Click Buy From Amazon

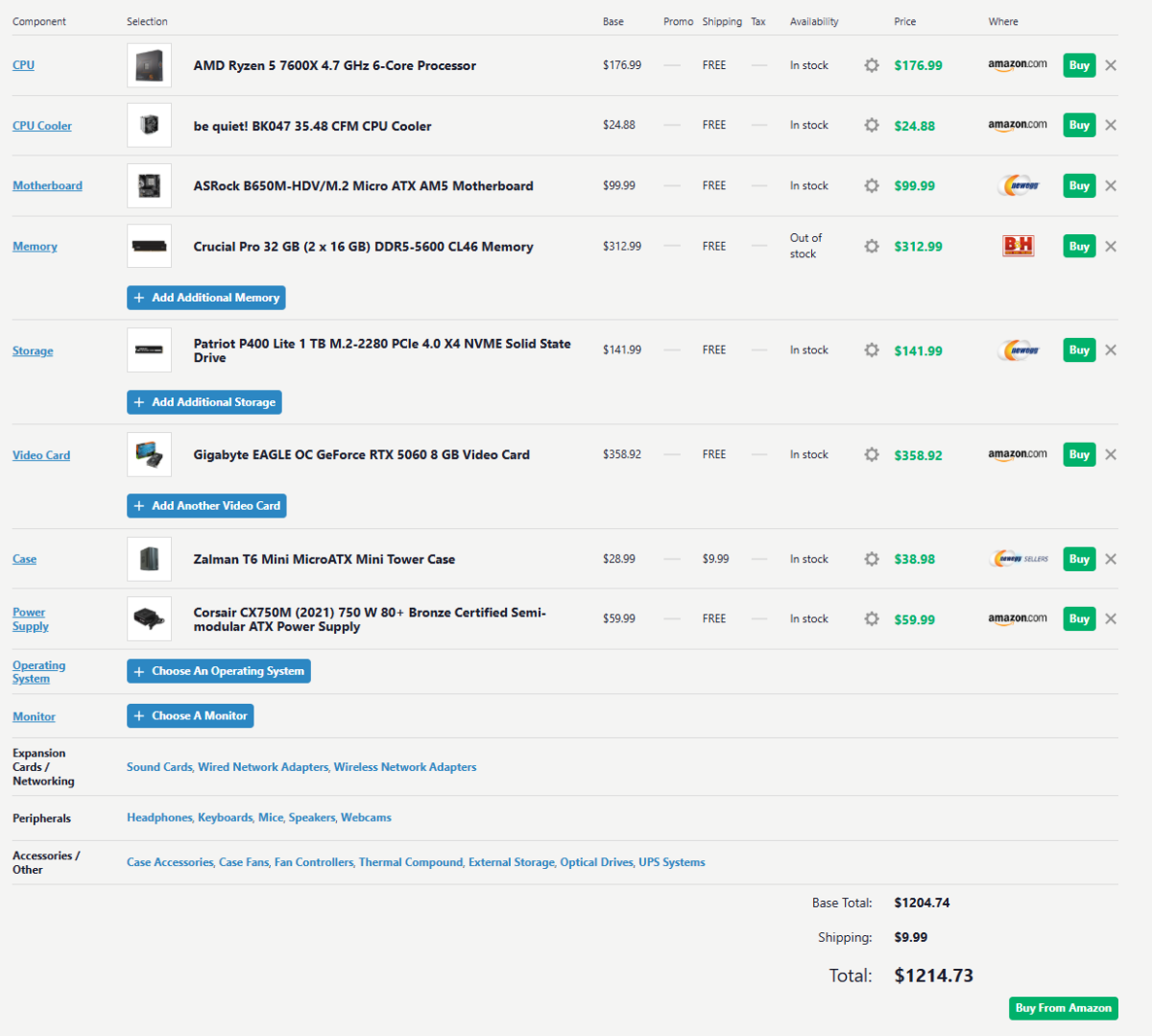pos(1063,1008)
